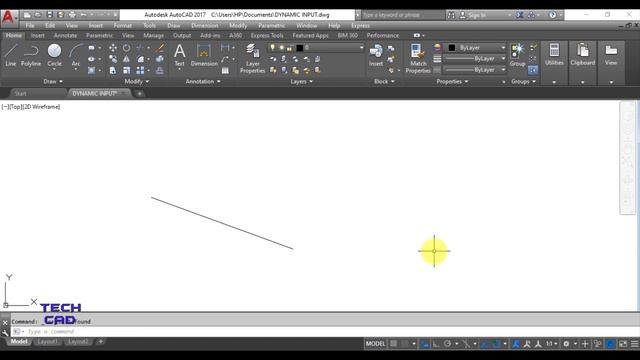Image resolution: width=640 pixels, height=360 pixels.
Task: Select the Copy tool in Modify panel
Action: click(113, 59)
